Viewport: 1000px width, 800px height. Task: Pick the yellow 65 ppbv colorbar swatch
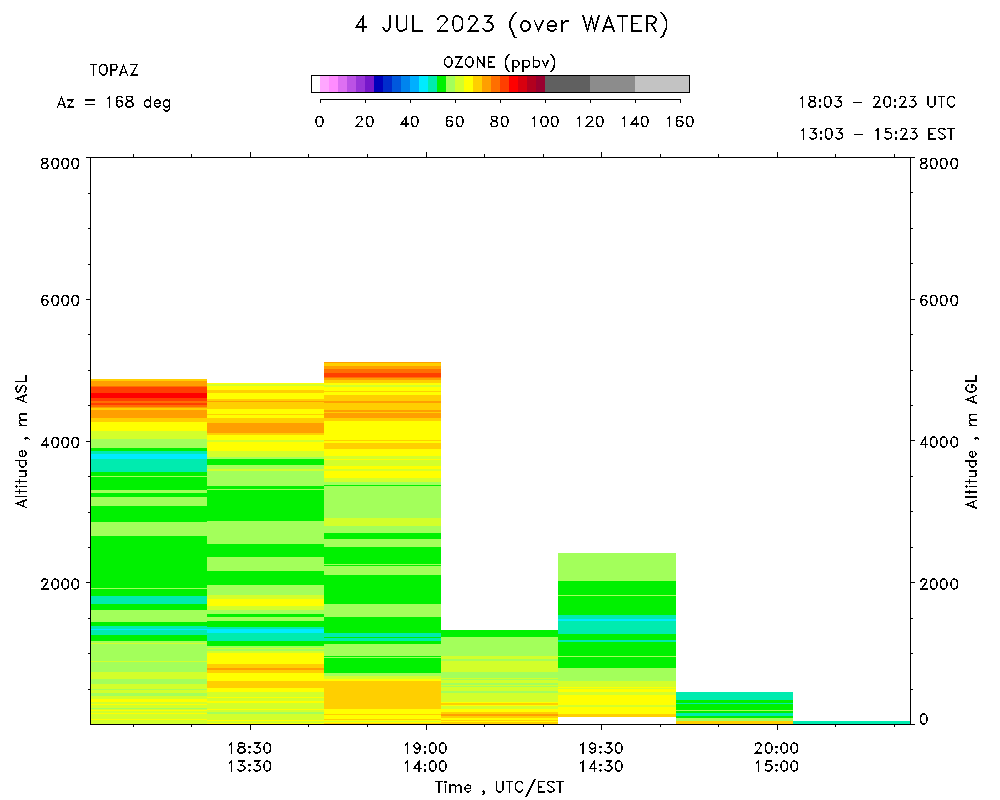pyautogui.click(x=468, y=84)
